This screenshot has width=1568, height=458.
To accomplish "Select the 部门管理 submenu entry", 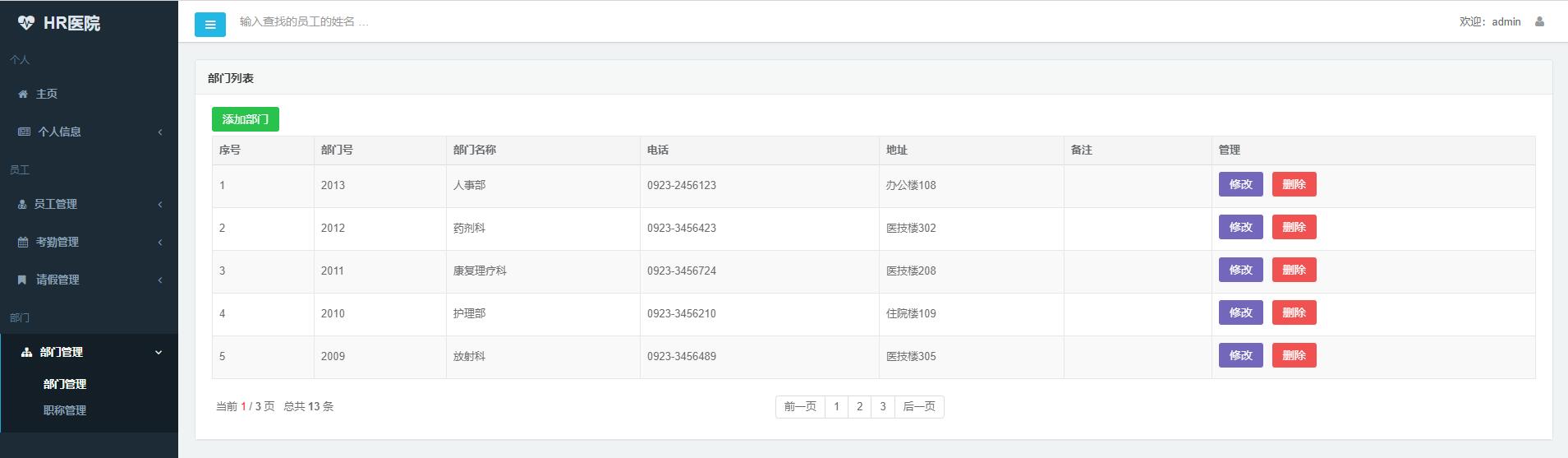I will [65, 384].
